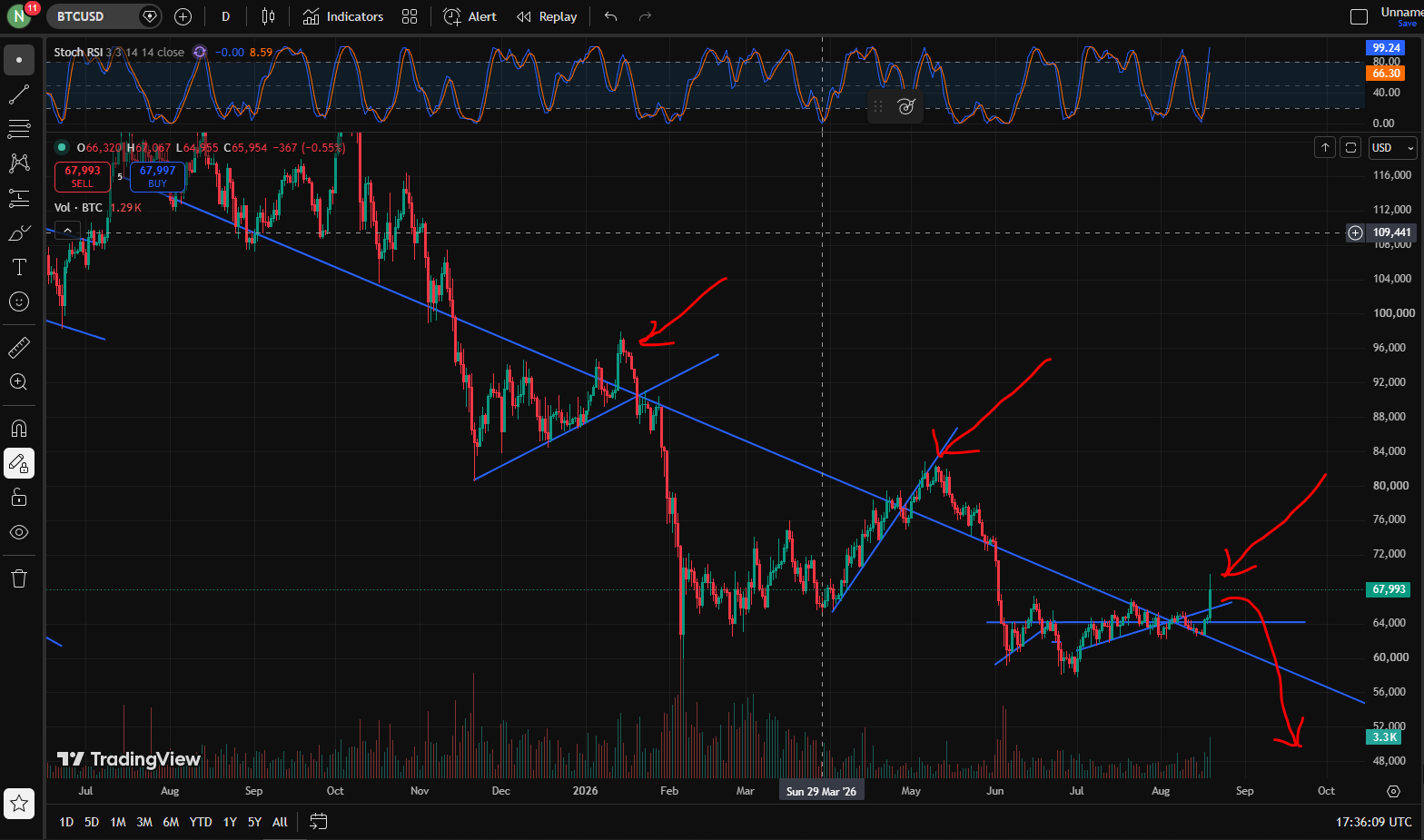Open the Fibonacci retracement tools

pos(19,129)
